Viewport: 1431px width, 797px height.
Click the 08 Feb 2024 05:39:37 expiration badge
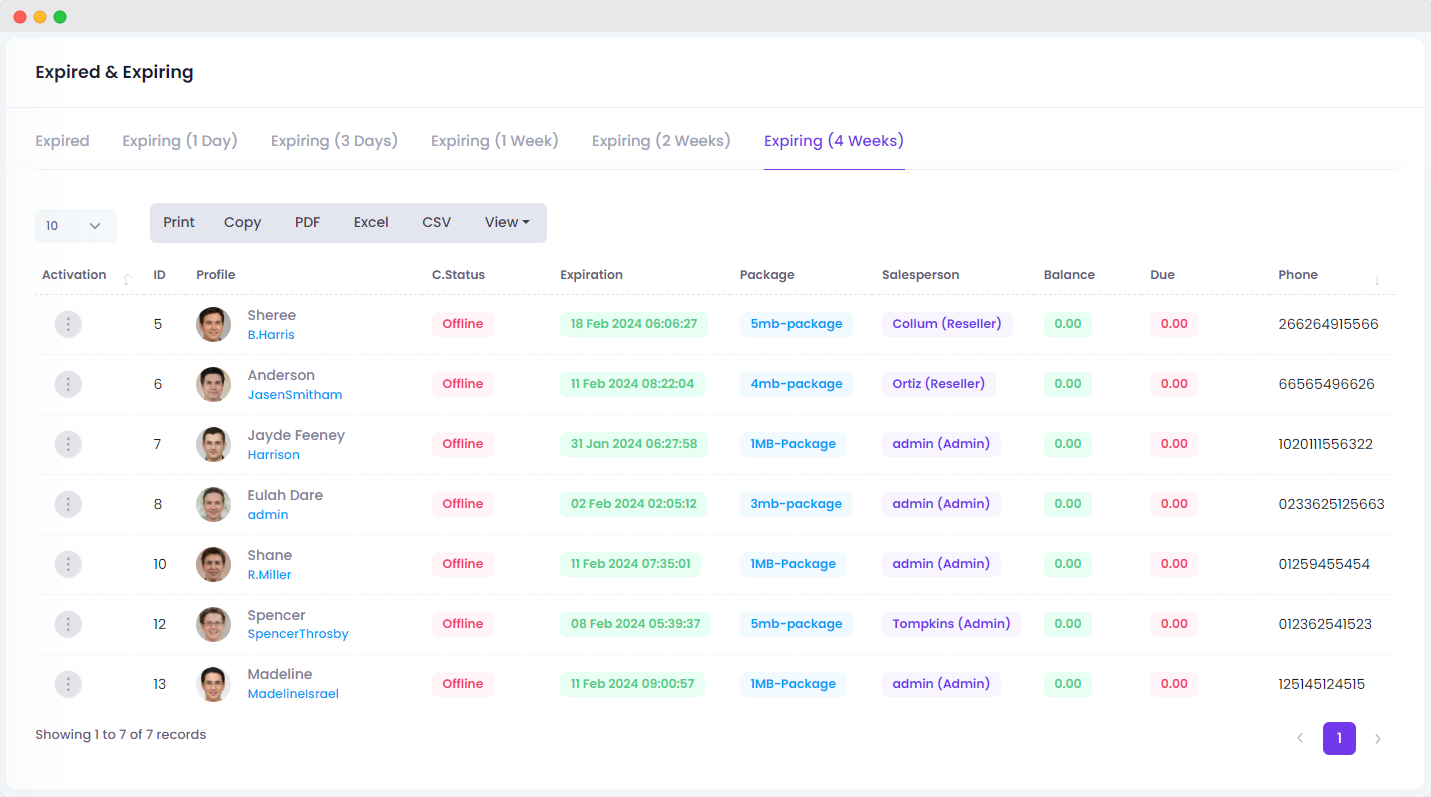point(635,624)
